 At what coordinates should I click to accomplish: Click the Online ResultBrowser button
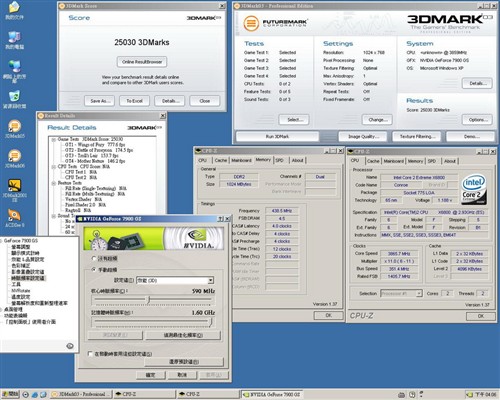coord(142,62)
